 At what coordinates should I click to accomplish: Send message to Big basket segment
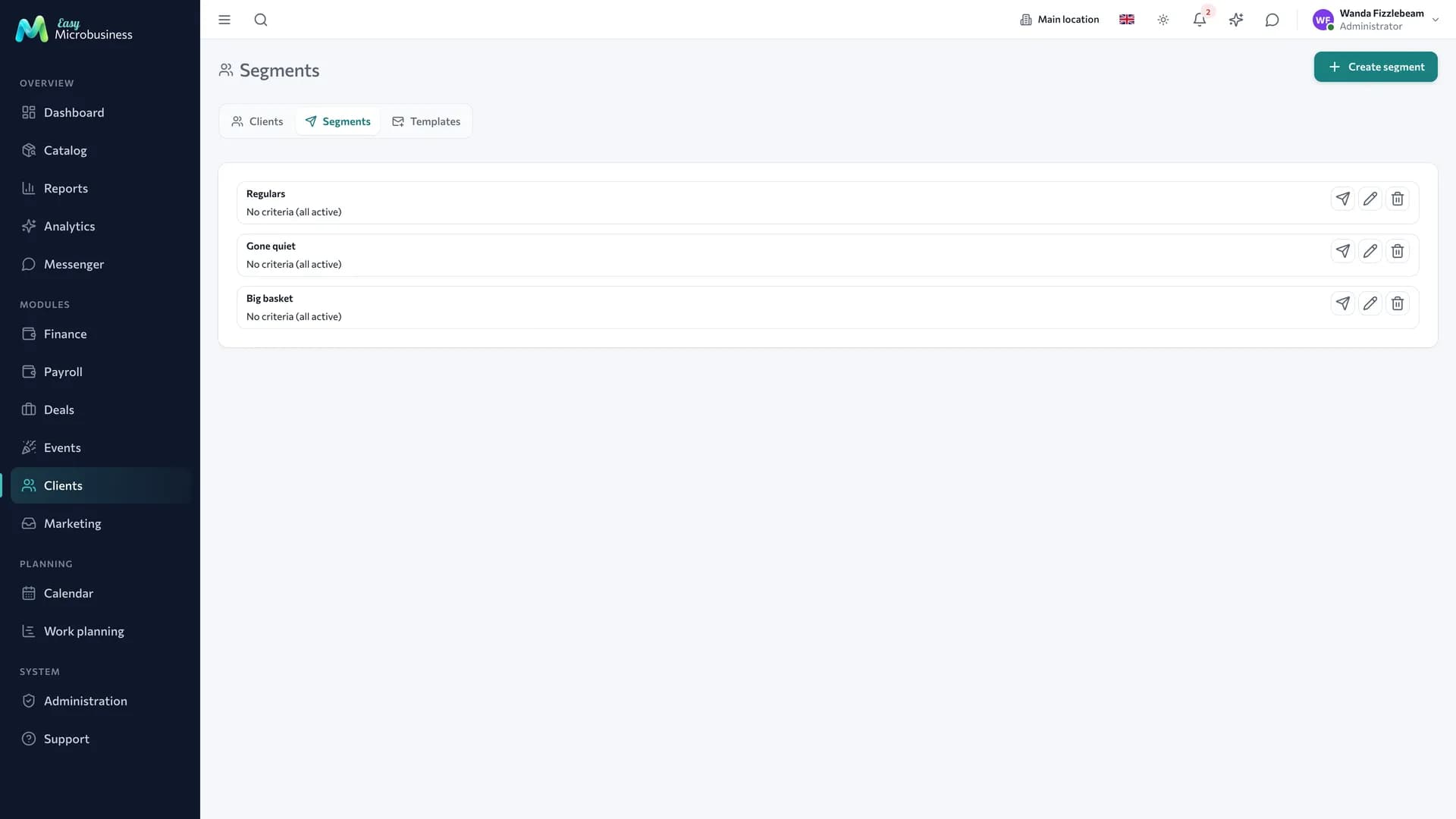coord(1342,303)
